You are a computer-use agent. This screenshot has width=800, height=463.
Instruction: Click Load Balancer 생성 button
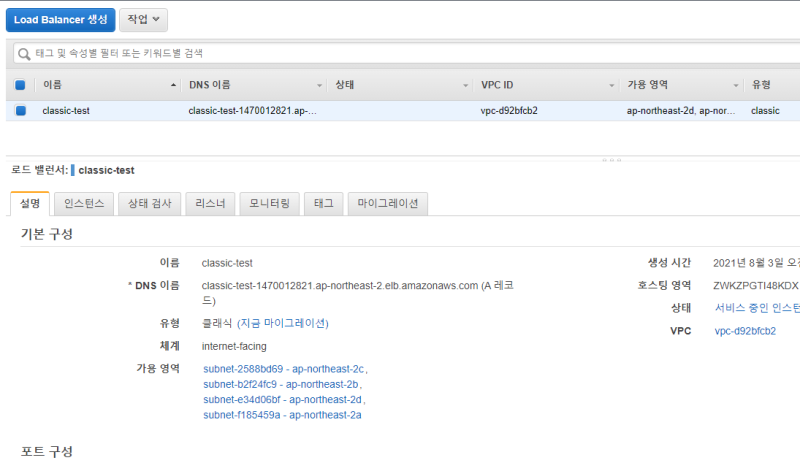pos(58,20)
